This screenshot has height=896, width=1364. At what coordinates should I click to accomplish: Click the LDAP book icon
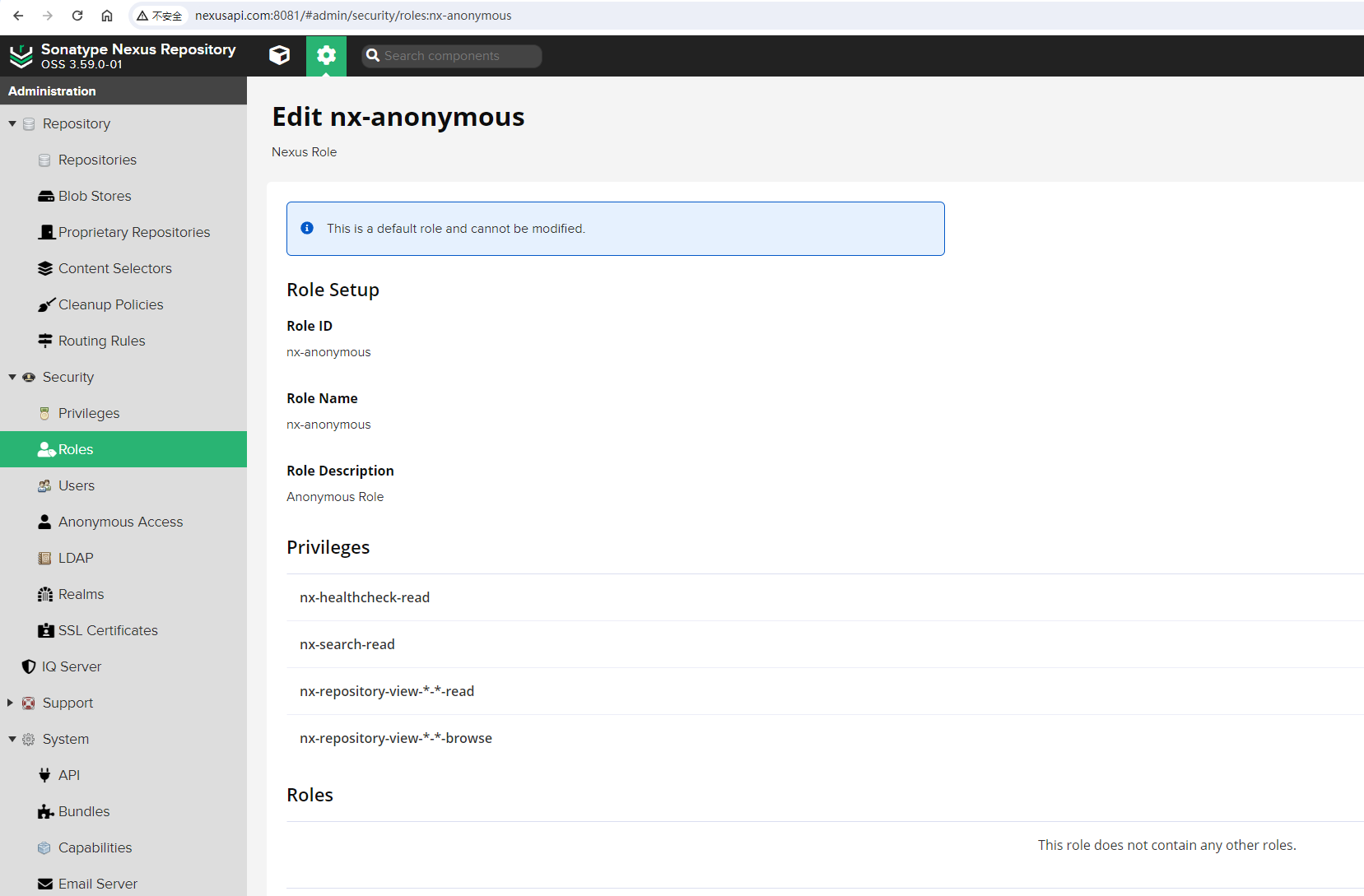coord(44,558)
